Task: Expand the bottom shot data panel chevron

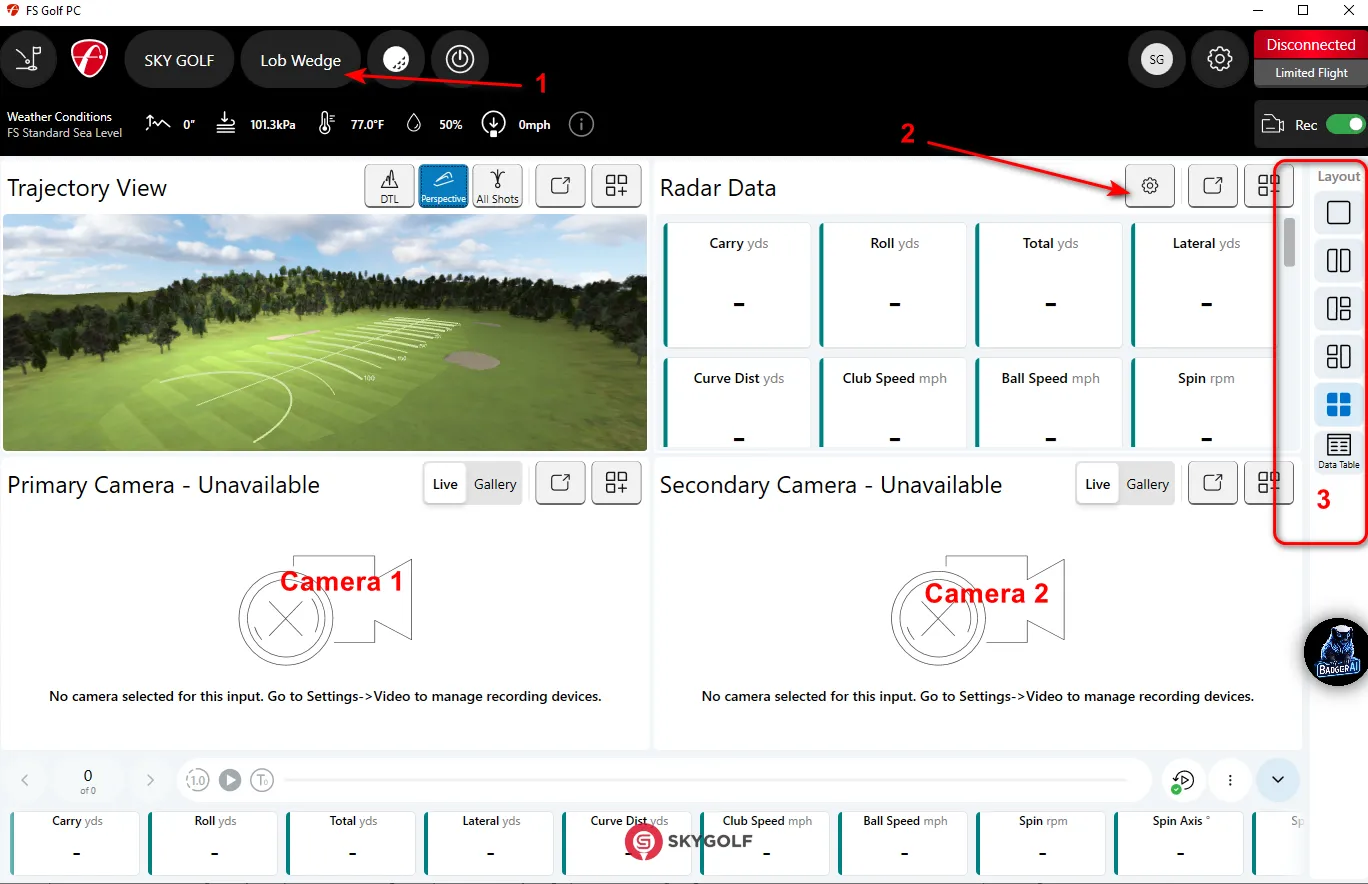Action: tap(1277, 780)
